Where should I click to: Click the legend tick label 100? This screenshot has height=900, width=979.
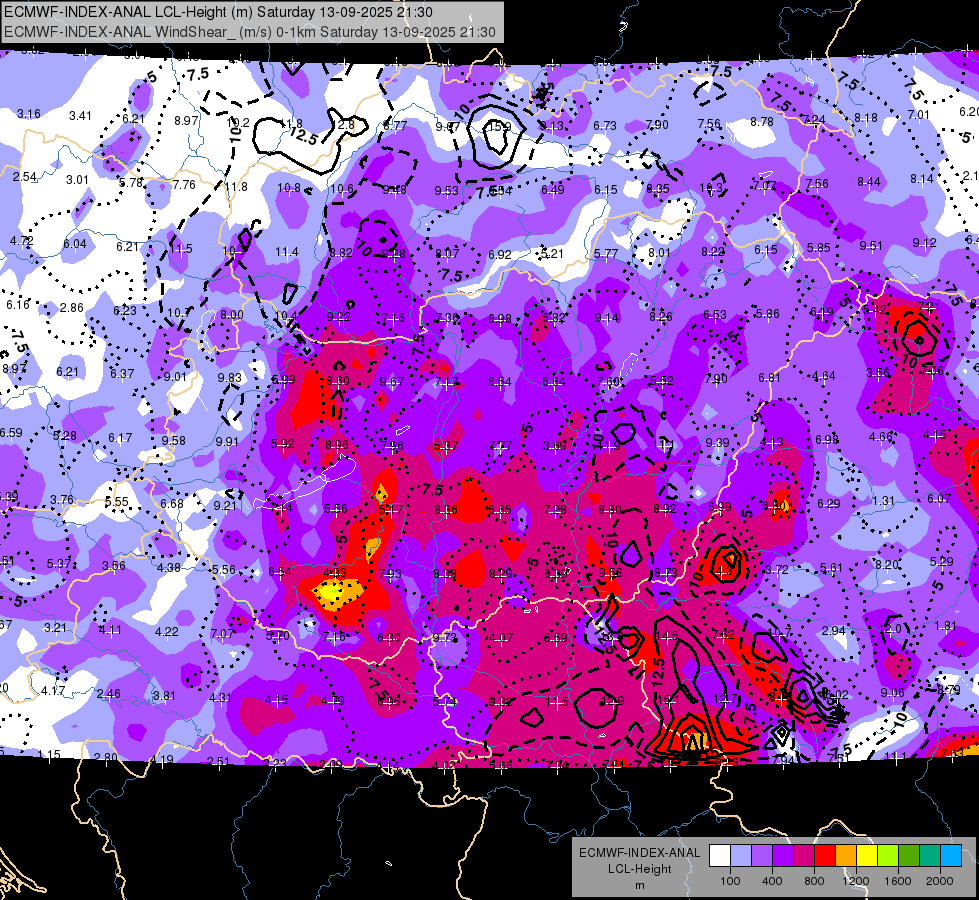click(730, 881)
